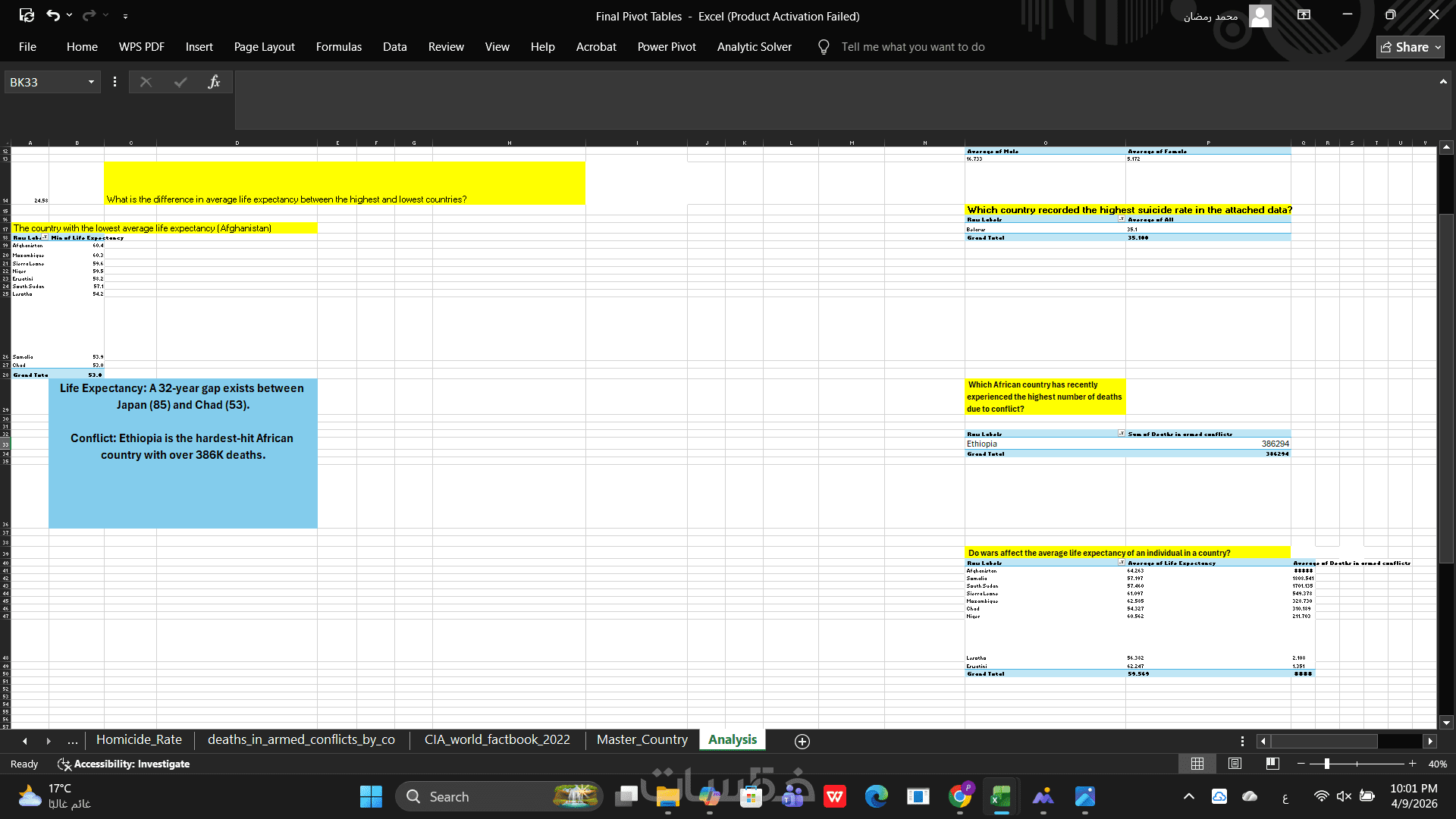This screenshot has width=1456, height=819.
Task: Click the Insert Function fx icon
Action: 214,82
